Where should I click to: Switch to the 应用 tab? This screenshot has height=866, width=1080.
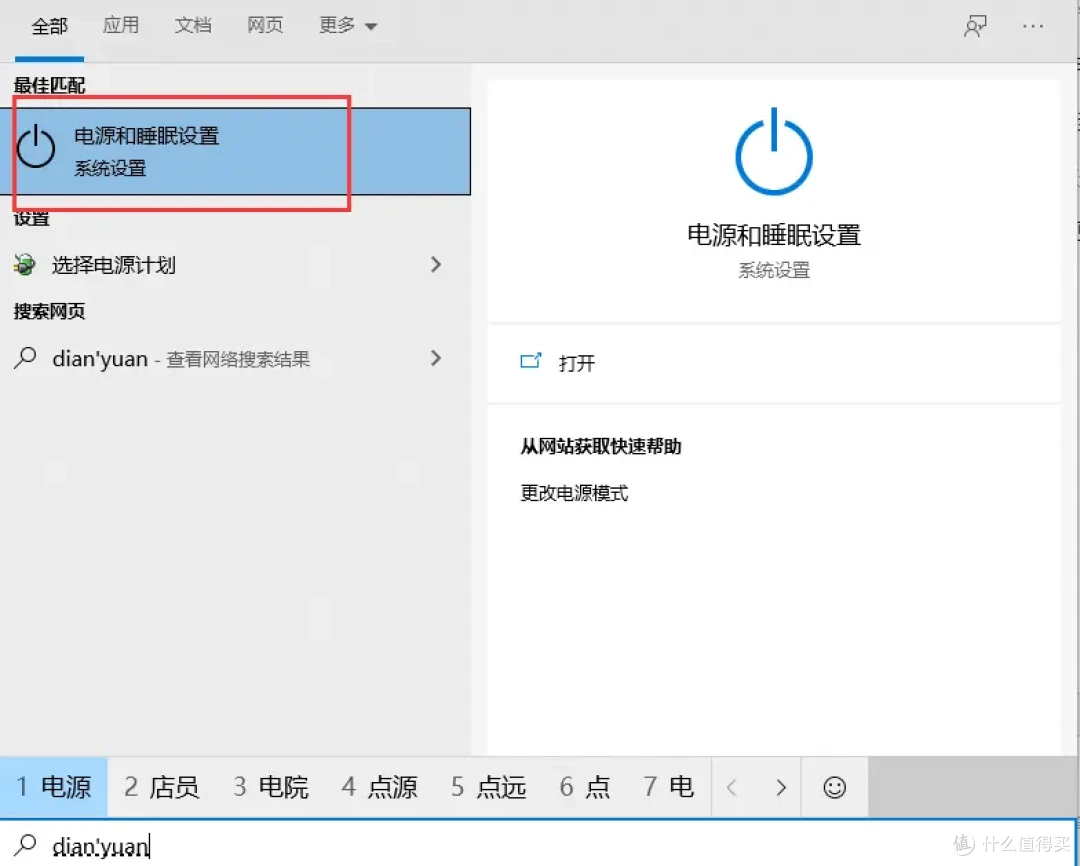pos(121,25)
